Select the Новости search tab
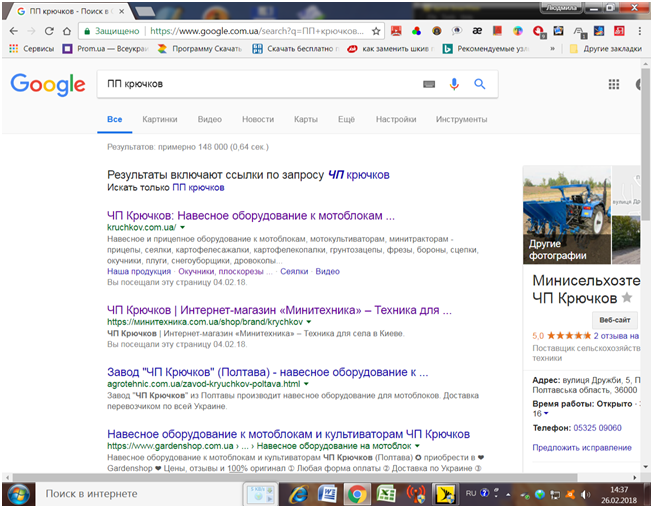This screenshot has width=653, height=508. [x=258, y=120]
